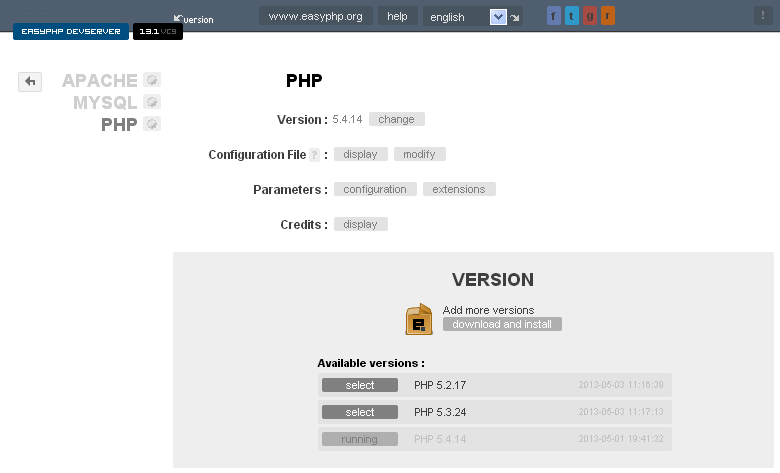Click the running button for PHP 5.4.14
780x473 pixels.
click(360, 439)
